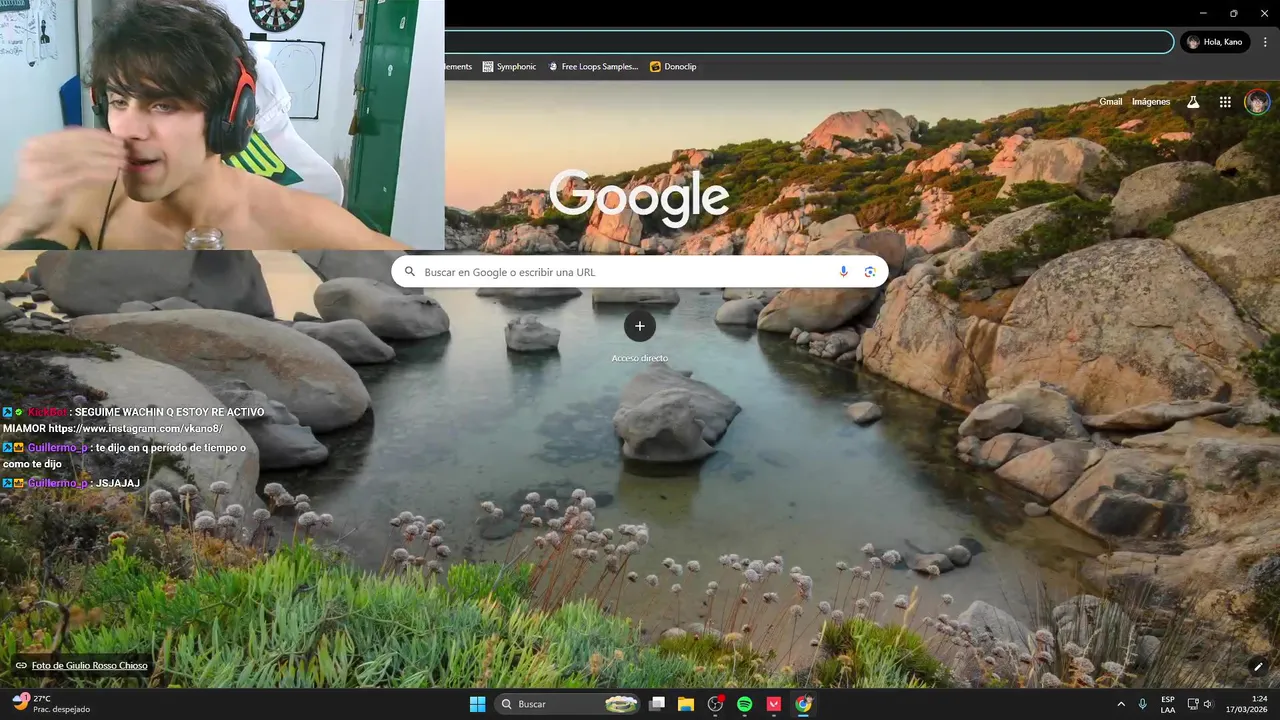Open the volume speaker tray icon
1280x720 pixels.
(x=1208, y=704)
